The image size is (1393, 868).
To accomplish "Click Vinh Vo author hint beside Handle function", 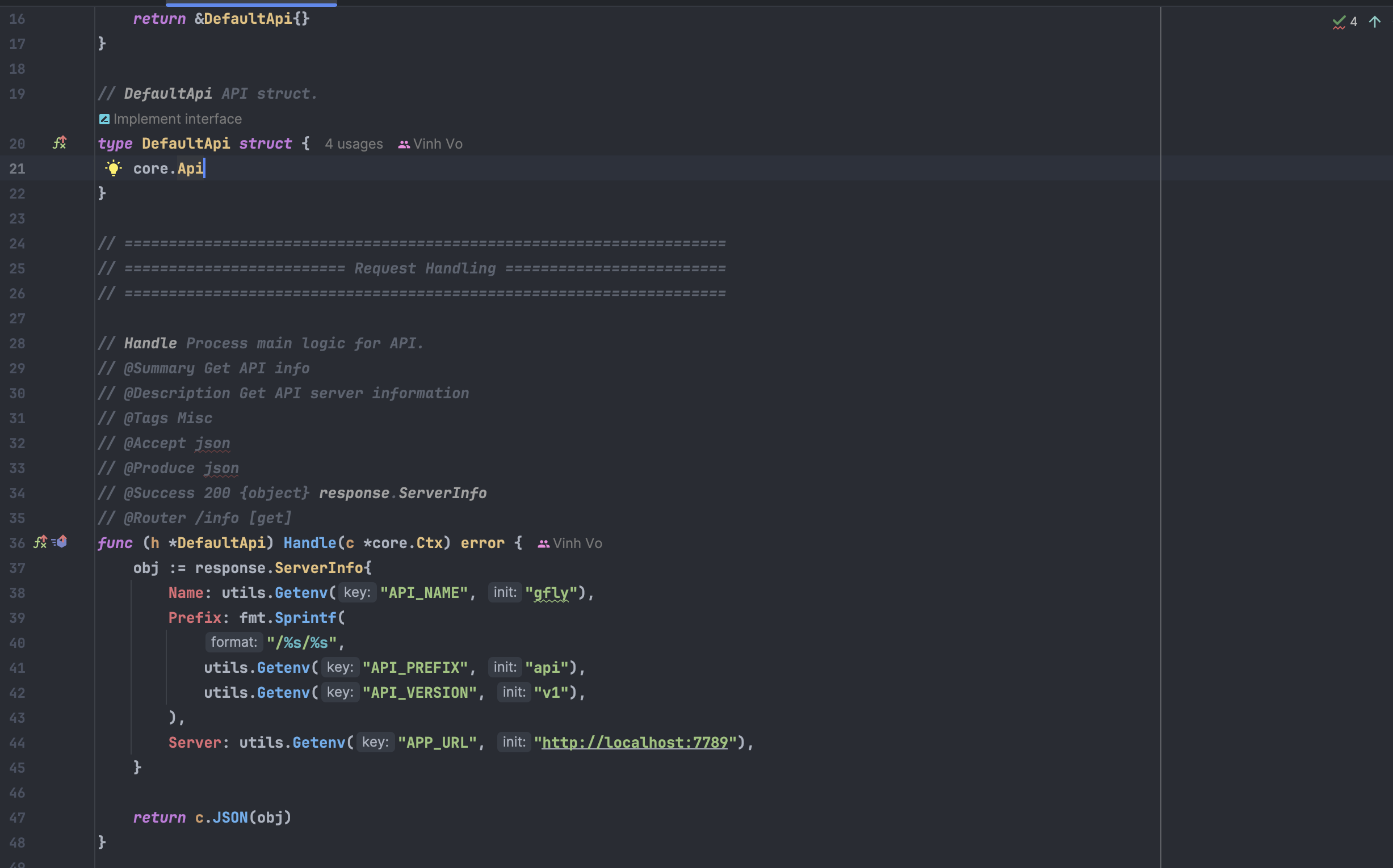I will tap(577, 543).
